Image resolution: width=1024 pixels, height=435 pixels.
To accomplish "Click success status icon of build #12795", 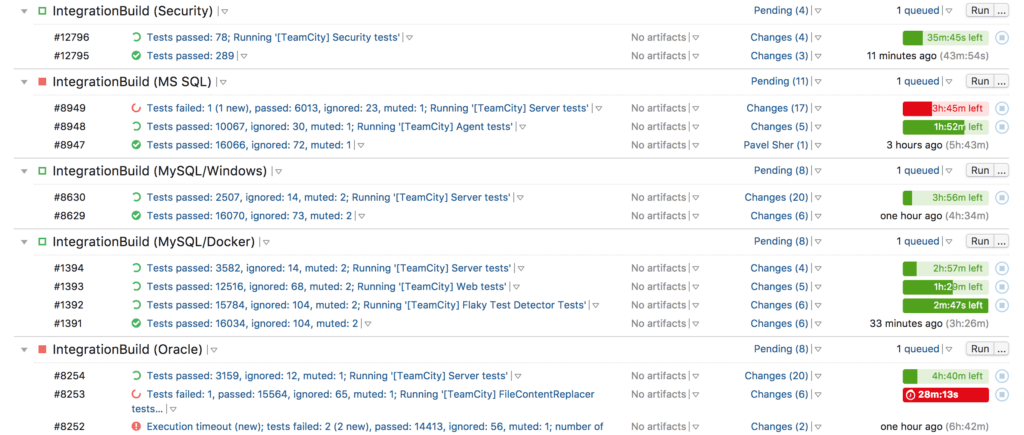I will tap(136, 56).
